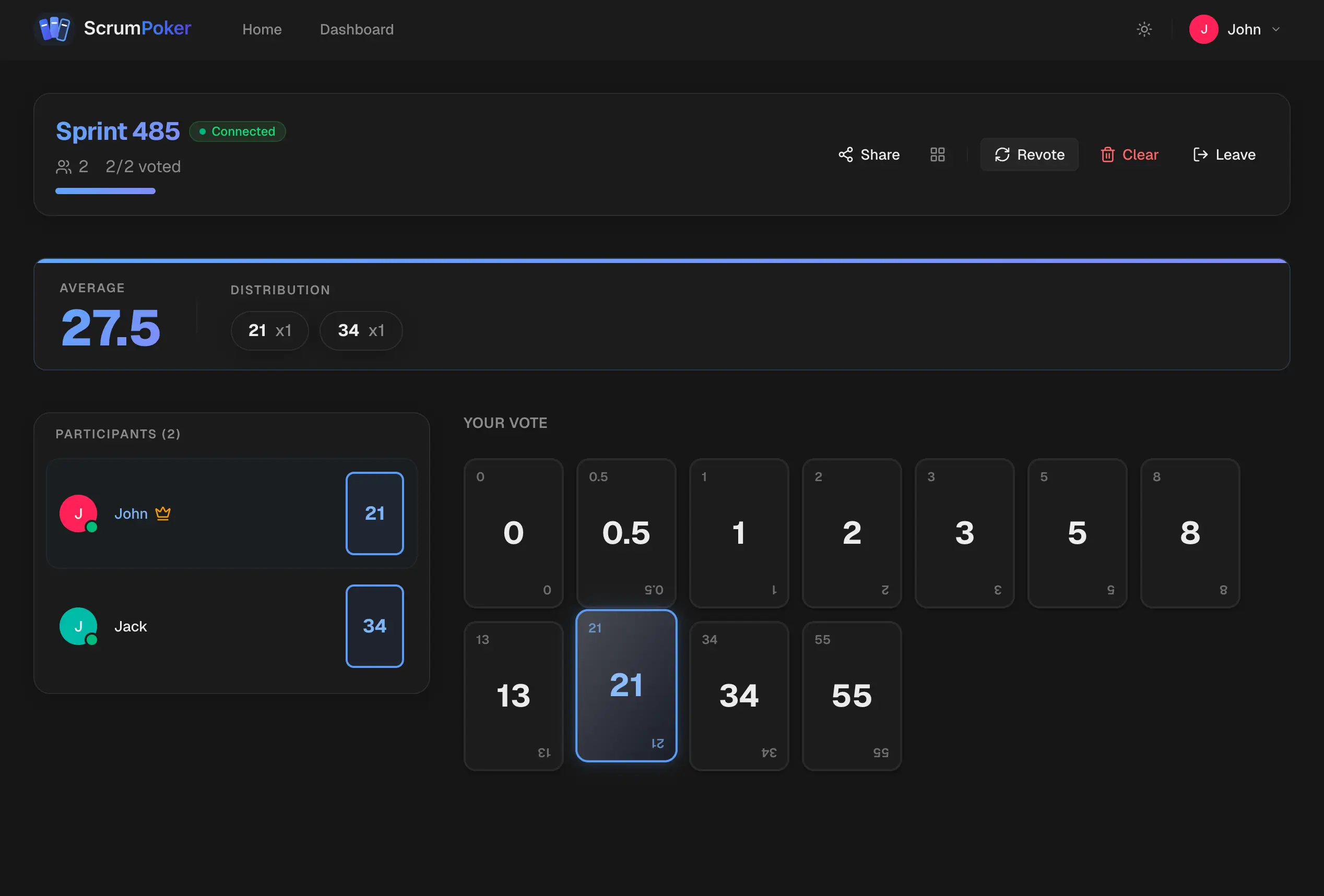Screen dimensions: 1324x896
Task: Vote with the 0.5 card
Action: (625, 533)
